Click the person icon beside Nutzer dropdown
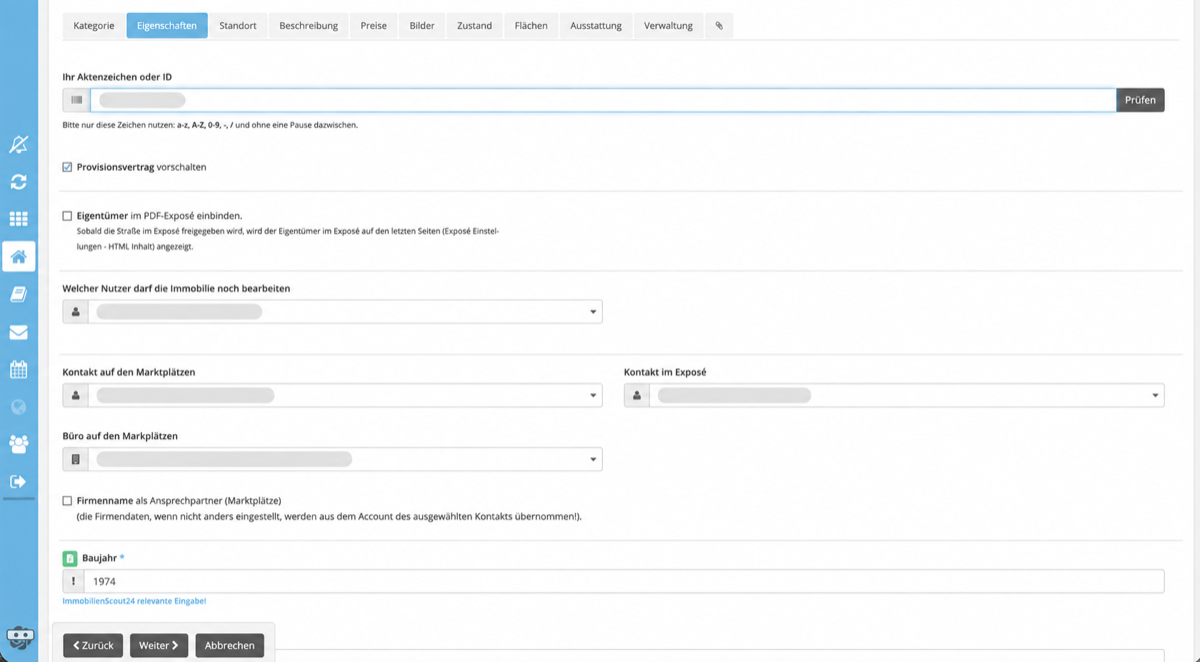 click(x=75, y=312)
